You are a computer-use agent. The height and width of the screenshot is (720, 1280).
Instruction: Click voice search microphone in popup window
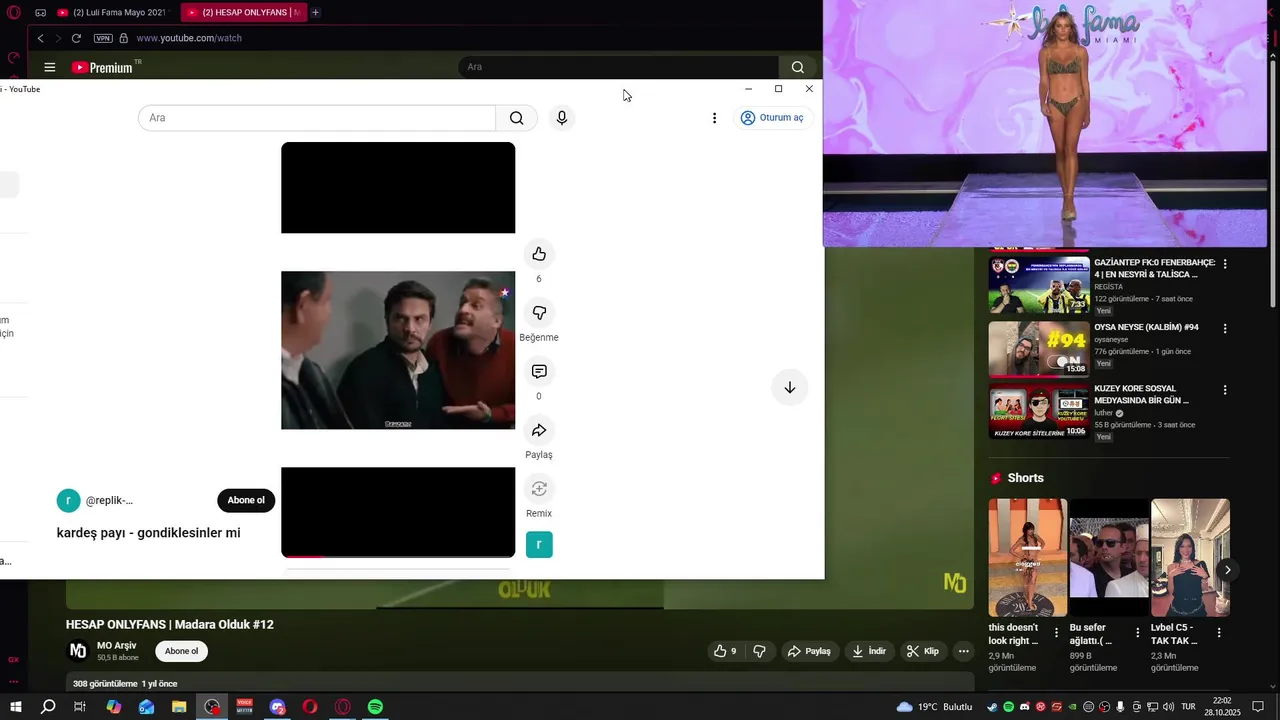click(x=562, y=118)
